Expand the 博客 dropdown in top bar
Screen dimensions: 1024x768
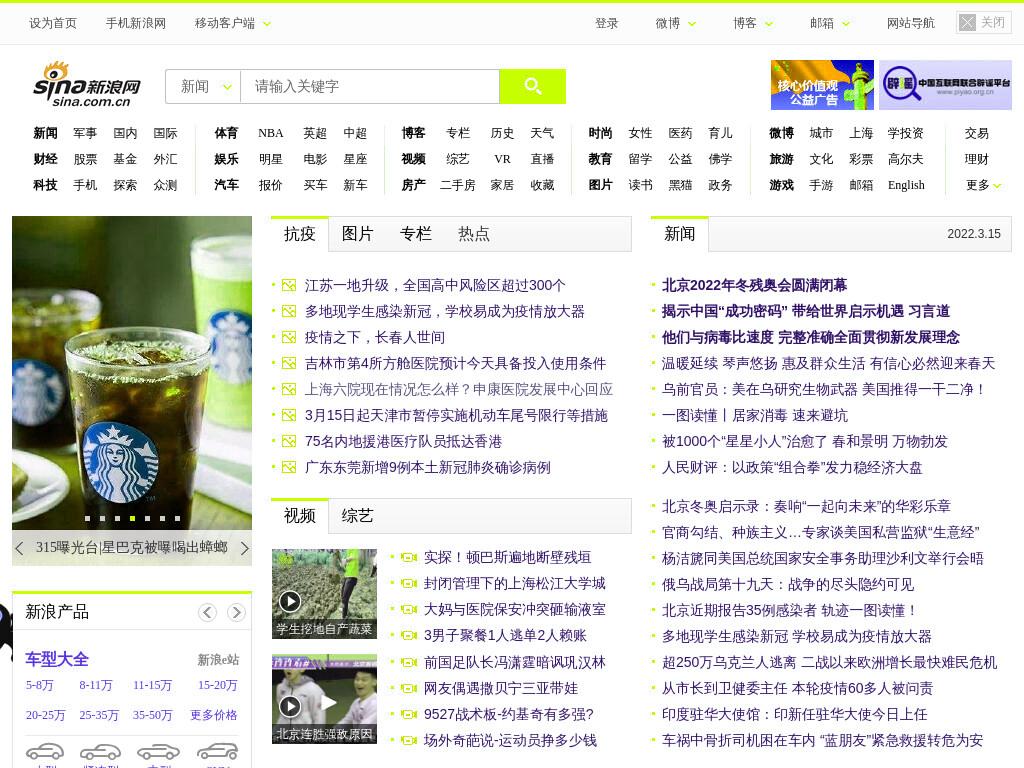click(769, 24)
